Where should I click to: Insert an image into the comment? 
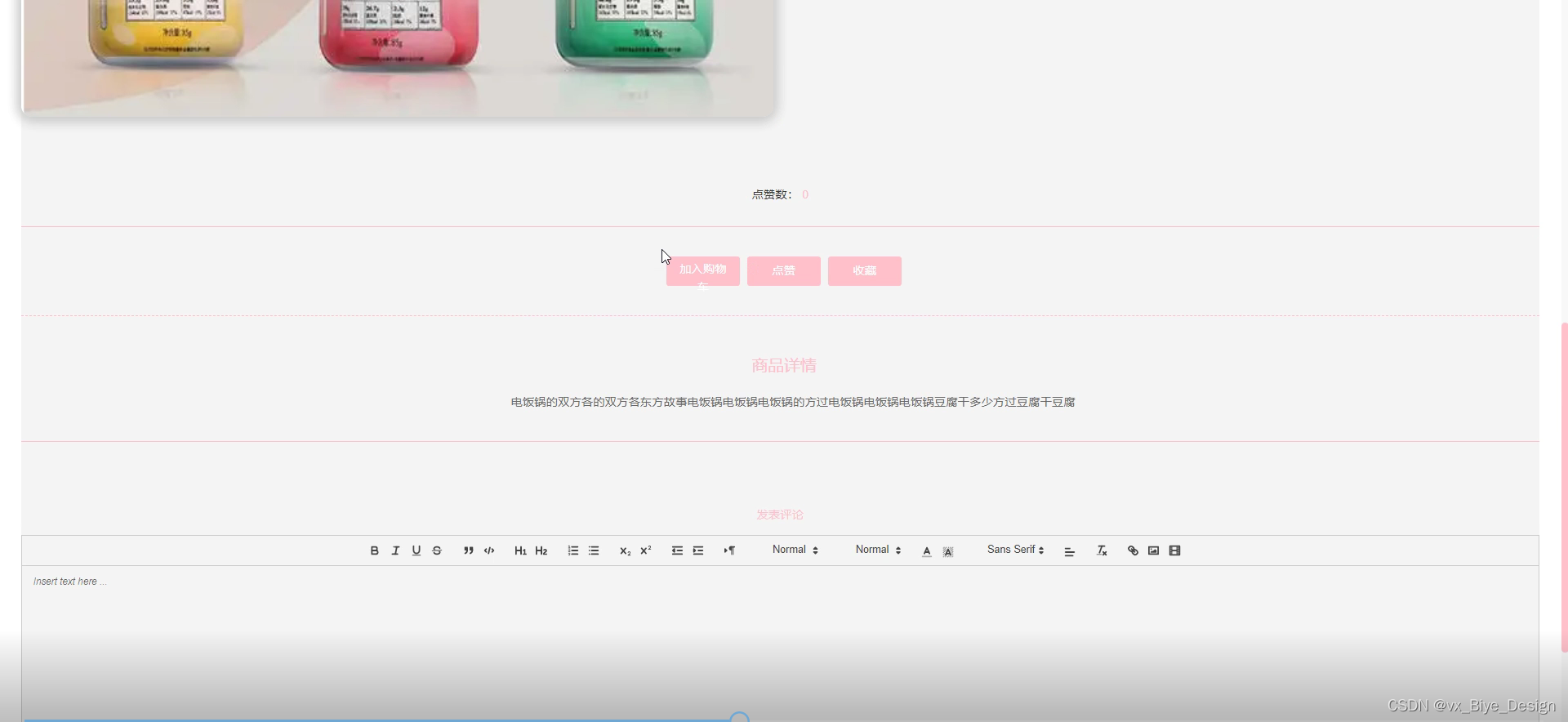click(x=1154, y=550)
